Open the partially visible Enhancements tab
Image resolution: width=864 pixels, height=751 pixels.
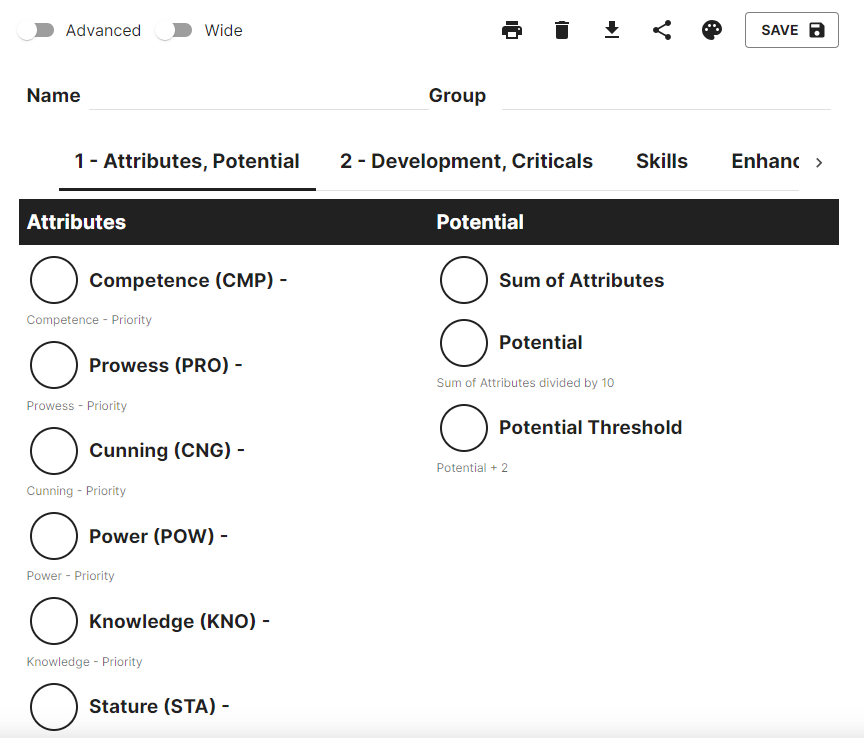[765, 161]
